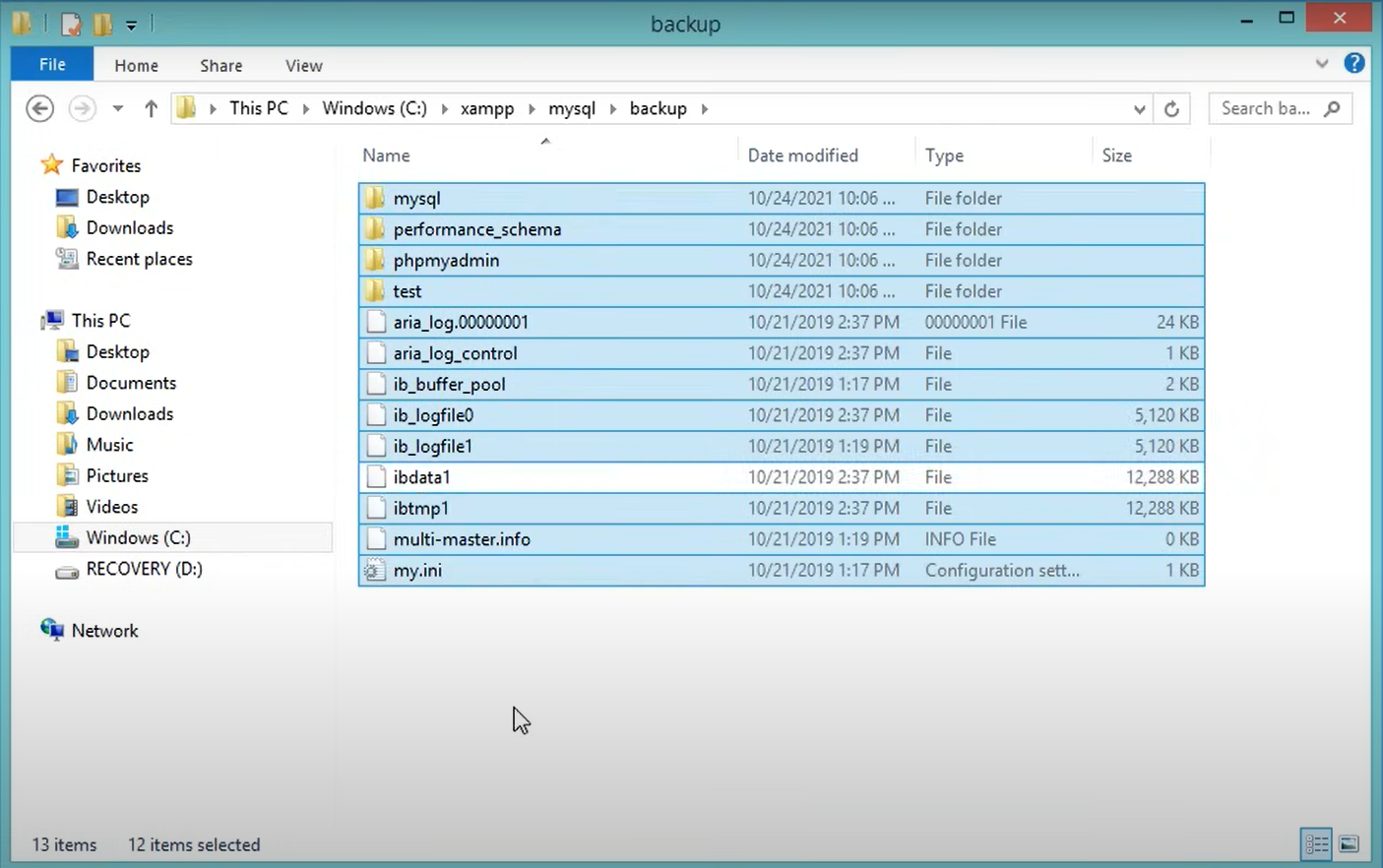Sort files by Date modified column
Image resolution: width=1383 pixels, height=868 pixels.
pyautogui.click(x=802, y=155)
